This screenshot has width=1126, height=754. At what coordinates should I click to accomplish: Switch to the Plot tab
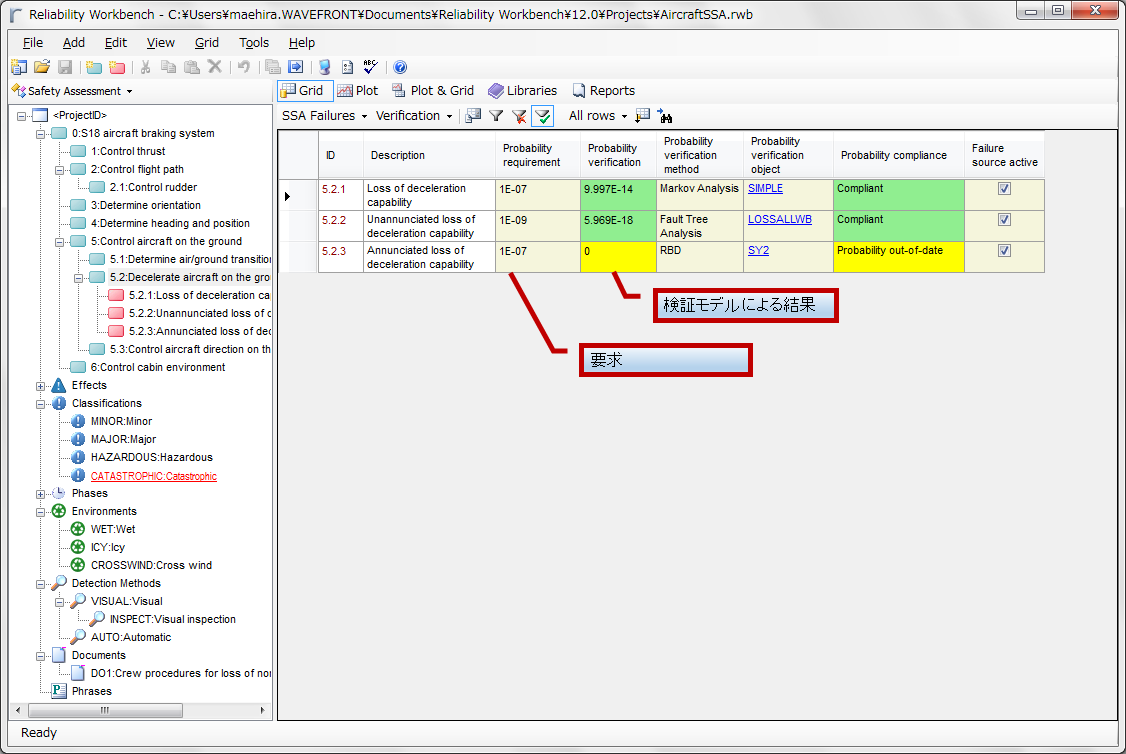click(x=357, y=90)
